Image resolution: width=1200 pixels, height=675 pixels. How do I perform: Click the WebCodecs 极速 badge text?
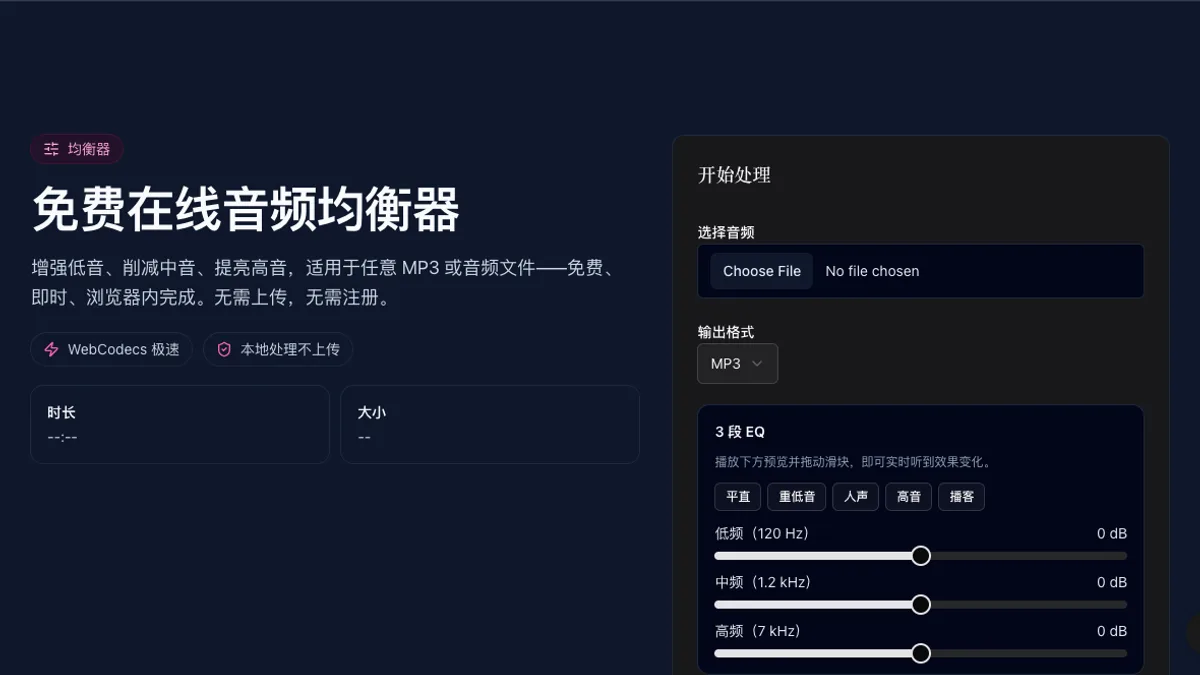point(124,350)
